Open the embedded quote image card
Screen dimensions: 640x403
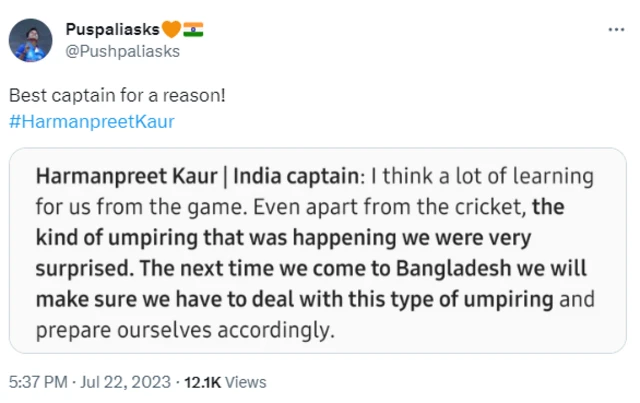pos(318,253)
